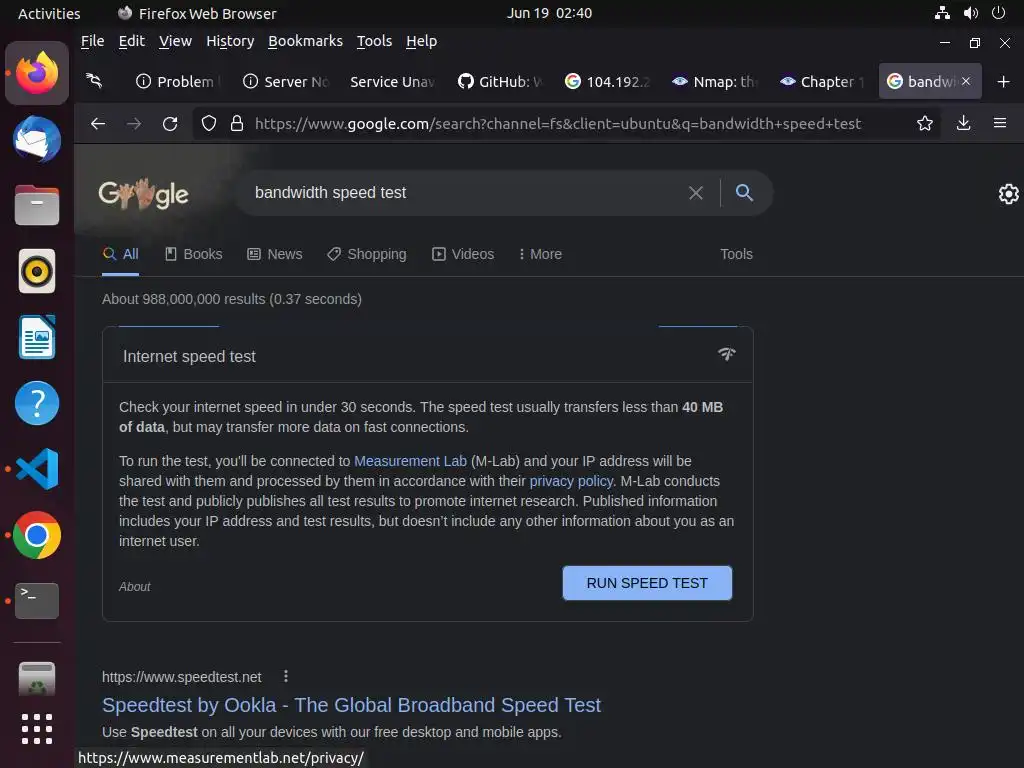Open the Files manager dock icon

(37, 205)
